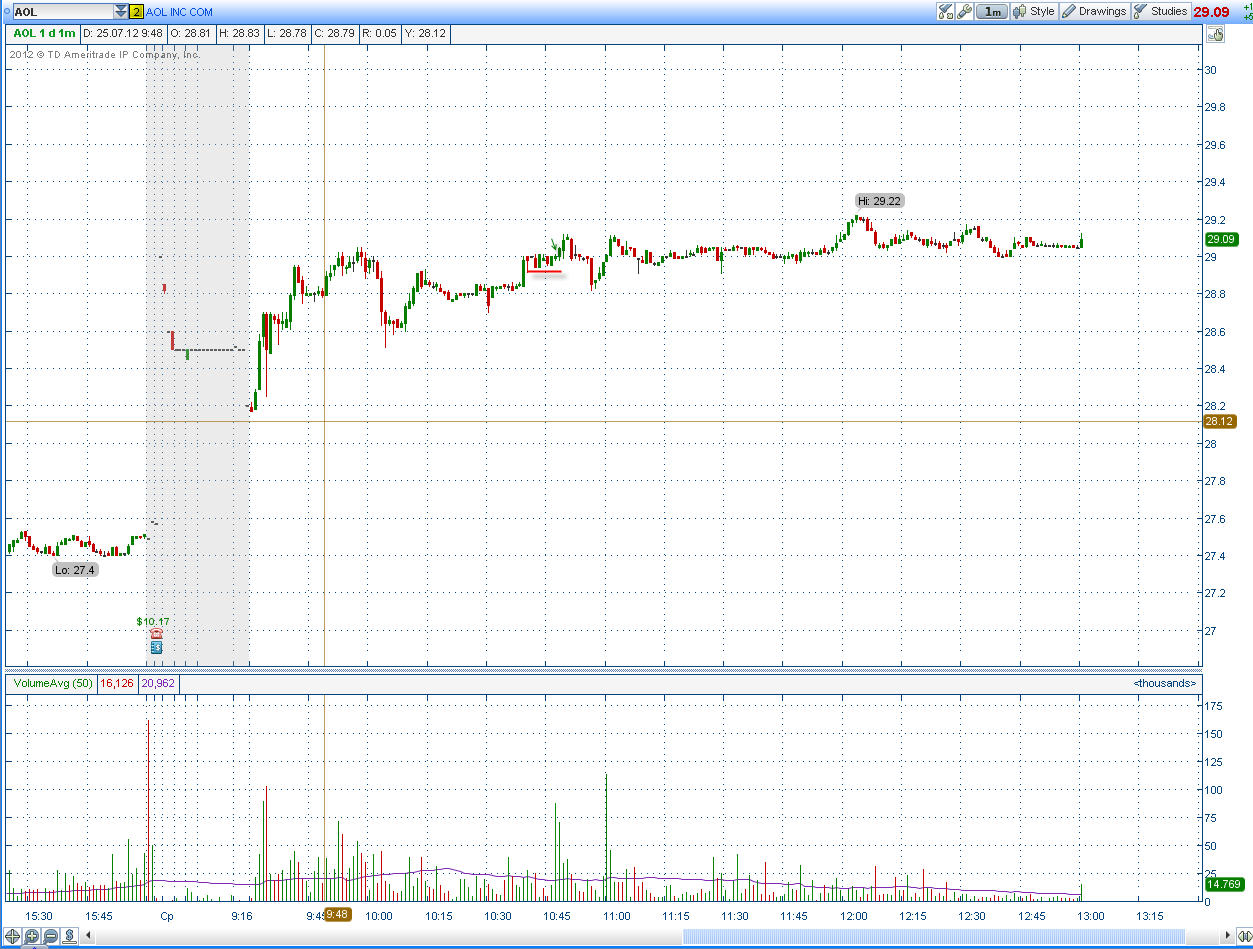Viewport: 1253px width, 949px height.
Task: Click the 'Hi: 29.22' price bubble
Action: [x=880, y=201]
